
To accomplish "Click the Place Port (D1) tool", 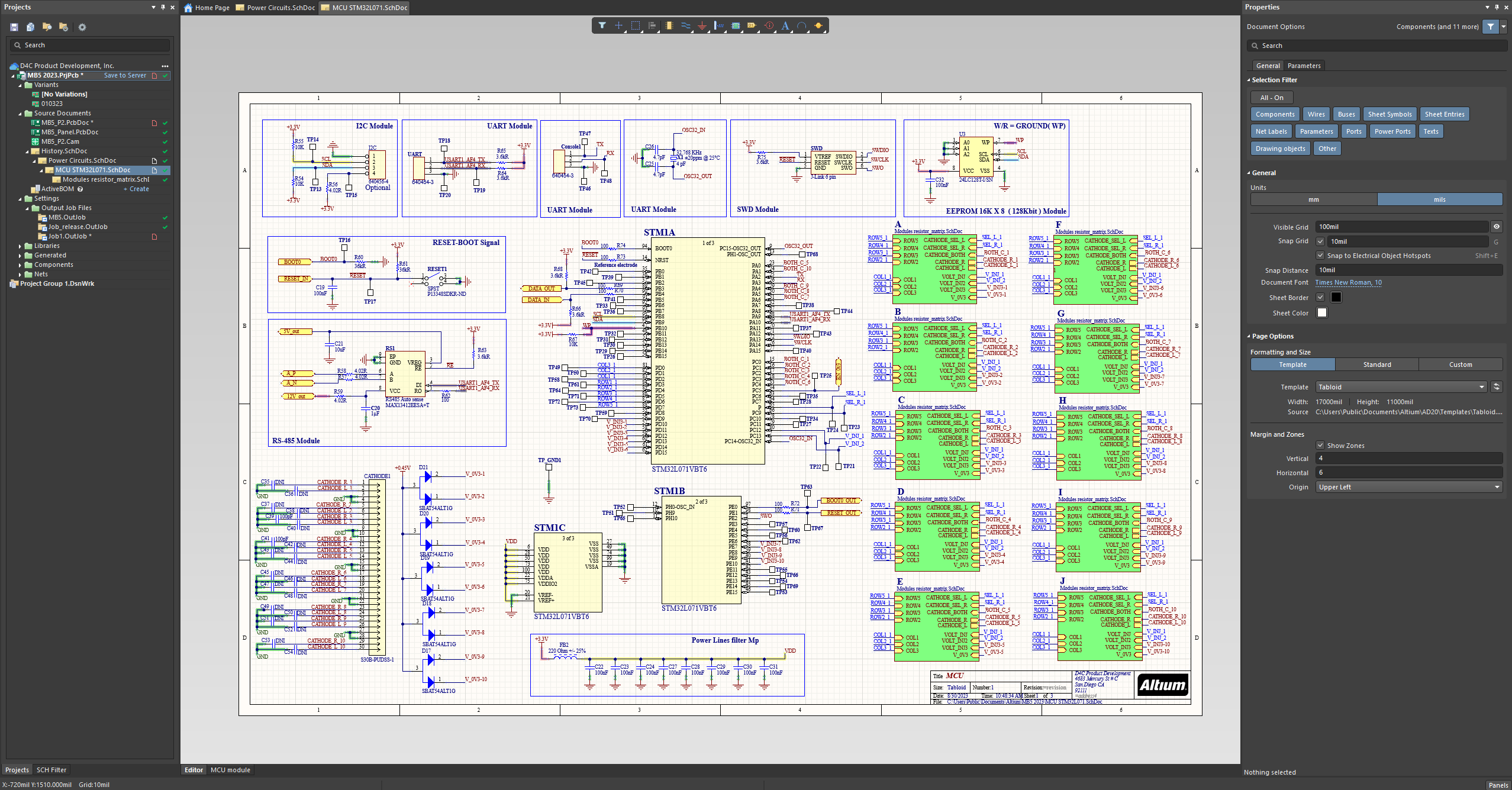I will pyautogui.click(x=752, y=25).
